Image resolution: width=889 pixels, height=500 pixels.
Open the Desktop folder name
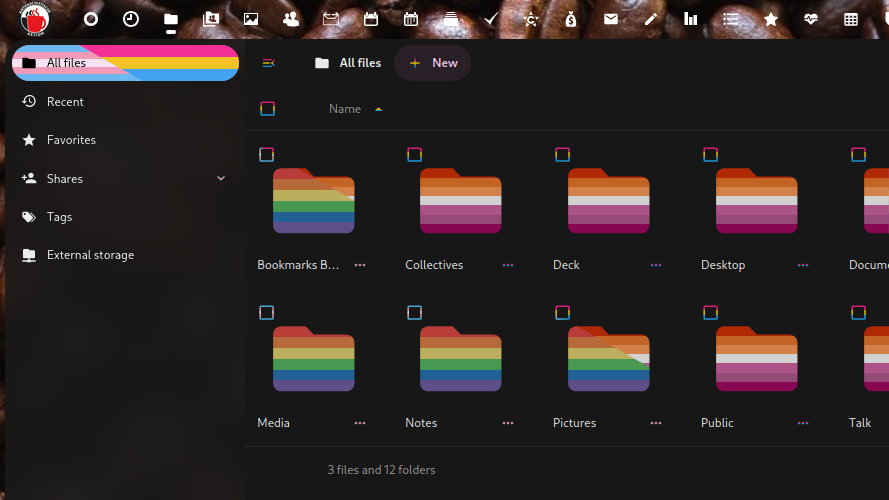(723, 265)
